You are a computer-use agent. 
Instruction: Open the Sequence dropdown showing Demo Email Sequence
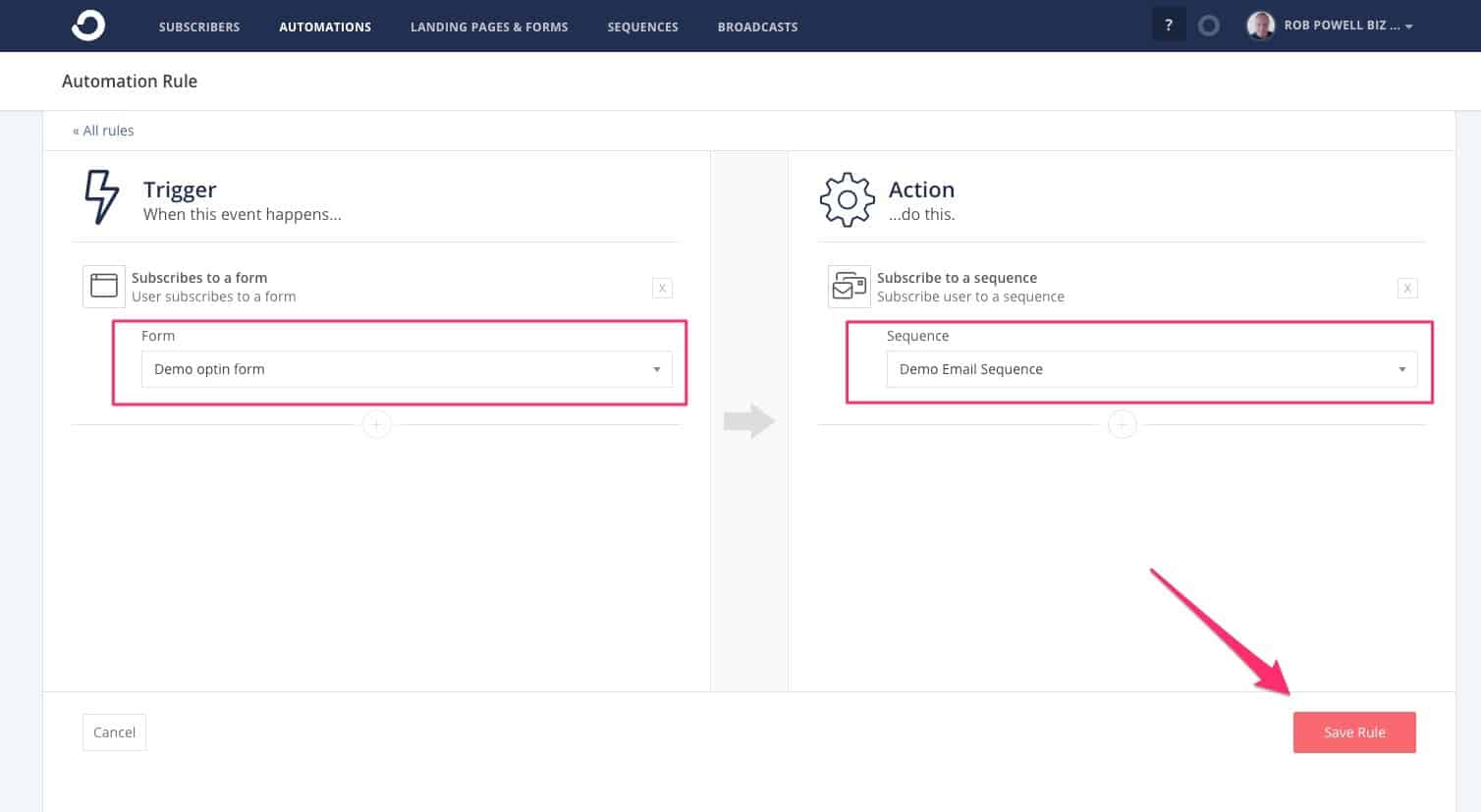[x=1152, y=369]
